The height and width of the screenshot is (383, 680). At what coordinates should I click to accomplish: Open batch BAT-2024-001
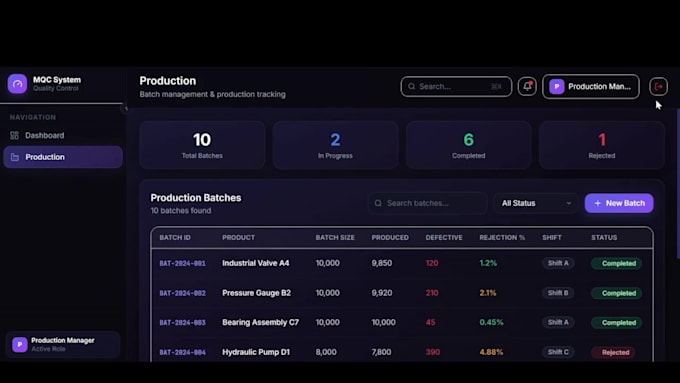[183, 263]
